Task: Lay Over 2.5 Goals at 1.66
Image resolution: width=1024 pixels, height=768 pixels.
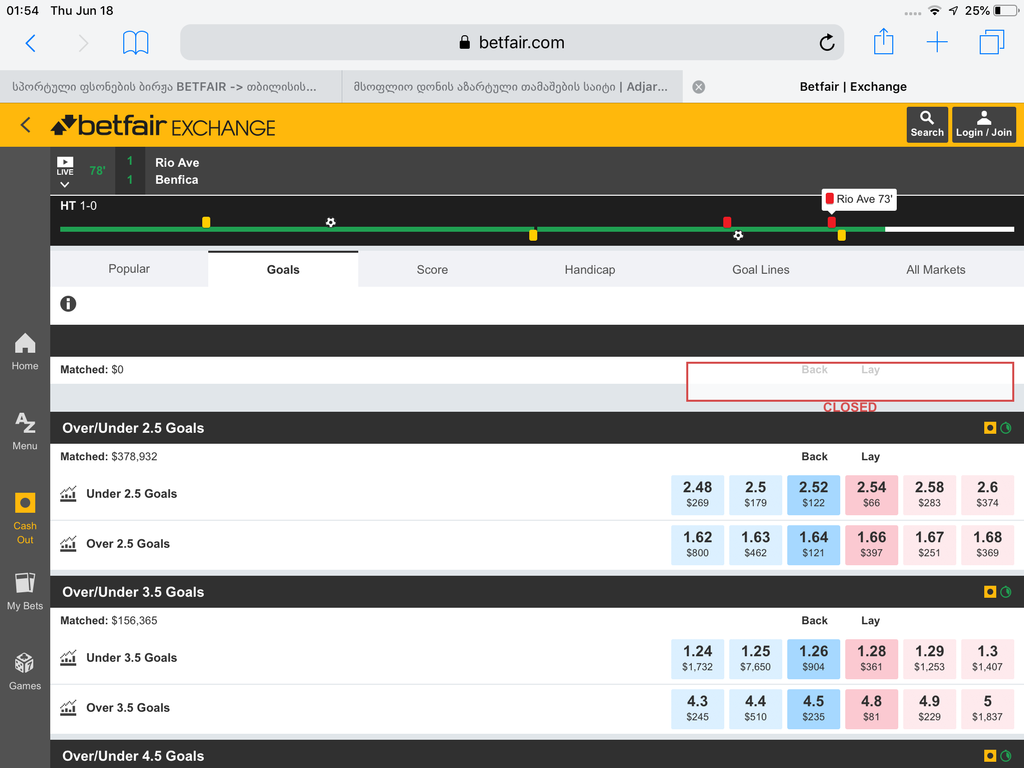Action: click(871, 545)
